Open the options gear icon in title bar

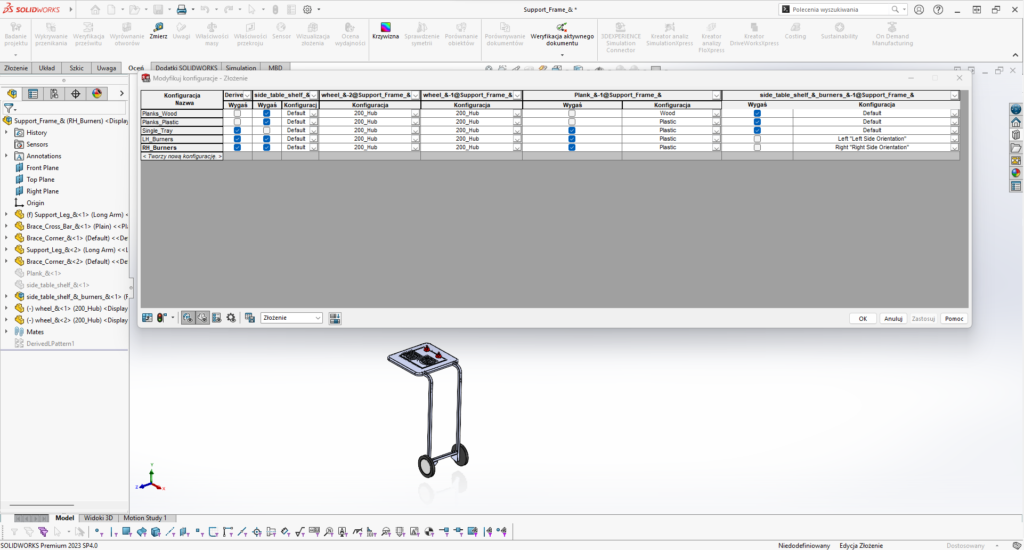pos(307,9)
